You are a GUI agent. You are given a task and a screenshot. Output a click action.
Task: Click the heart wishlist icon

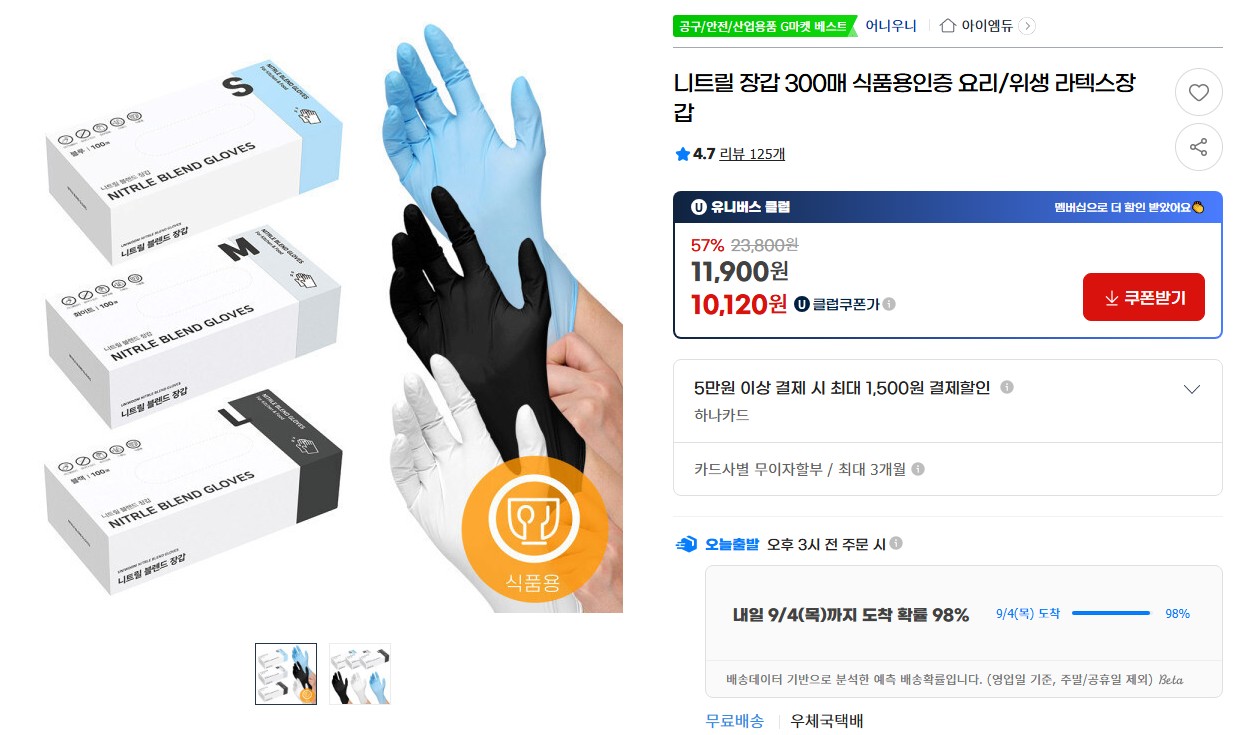coord(1198,93)
